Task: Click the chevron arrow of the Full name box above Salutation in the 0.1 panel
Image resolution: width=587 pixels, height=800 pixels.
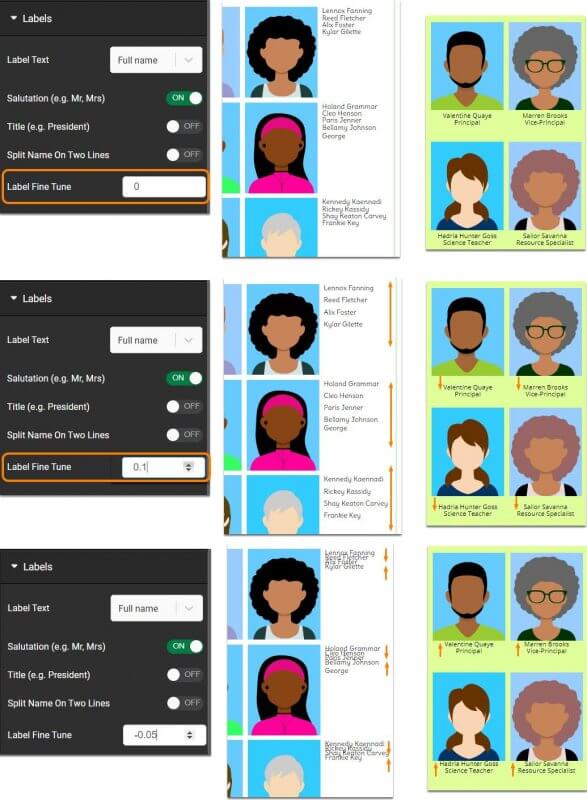Action: coord(188,340)
